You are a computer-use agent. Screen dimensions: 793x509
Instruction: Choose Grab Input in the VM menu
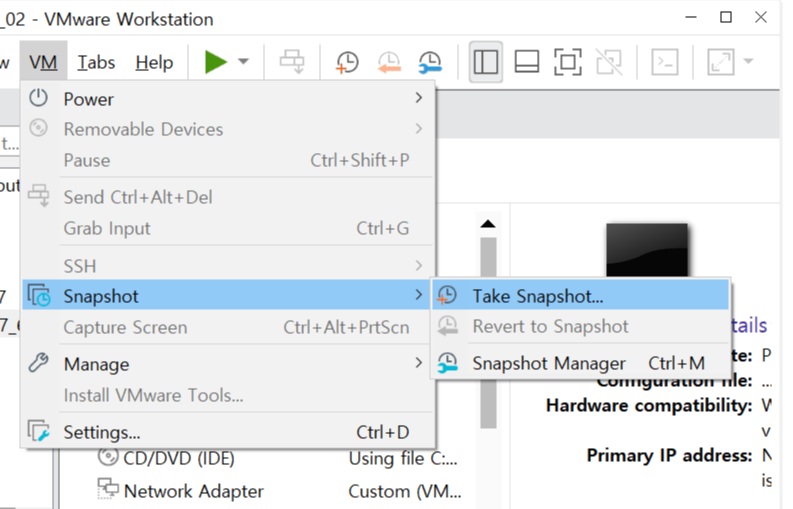tap(228, 228)
